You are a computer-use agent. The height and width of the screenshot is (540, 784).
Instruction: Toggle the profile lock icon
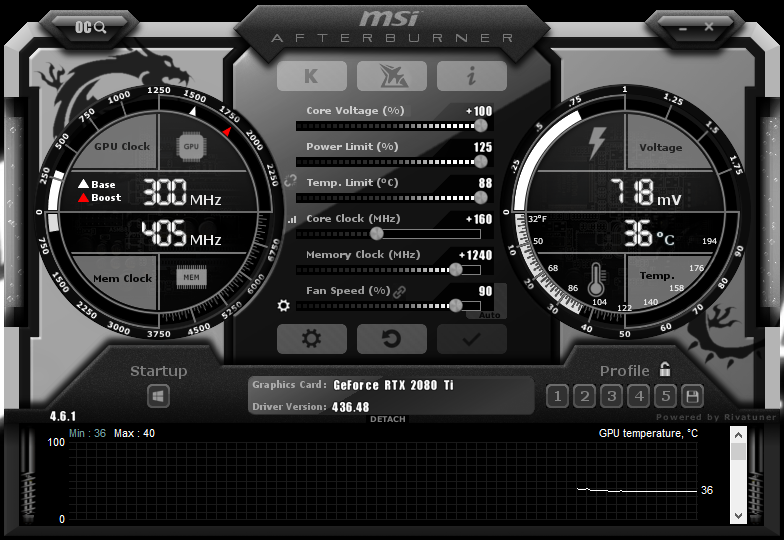(x=664, y=370)
